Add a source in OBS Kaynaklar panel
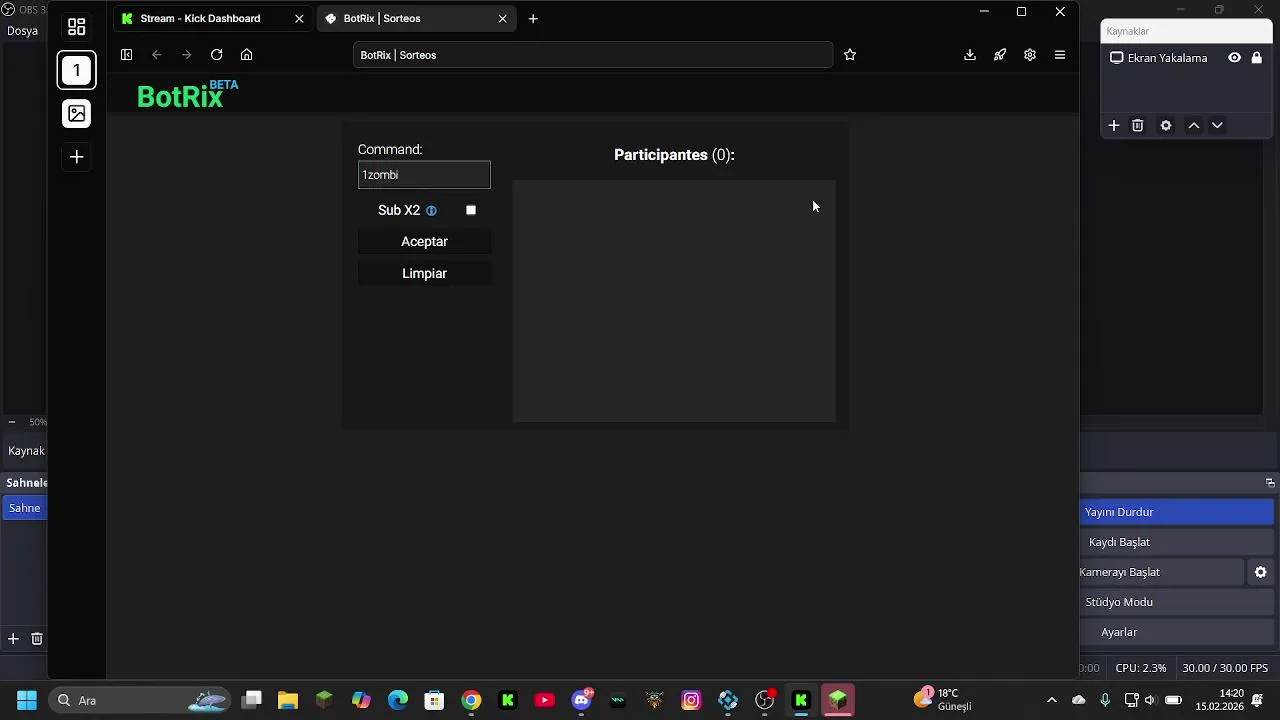Image resolution: width=1280 pixels, height=720 pixels. point(1114,125)
